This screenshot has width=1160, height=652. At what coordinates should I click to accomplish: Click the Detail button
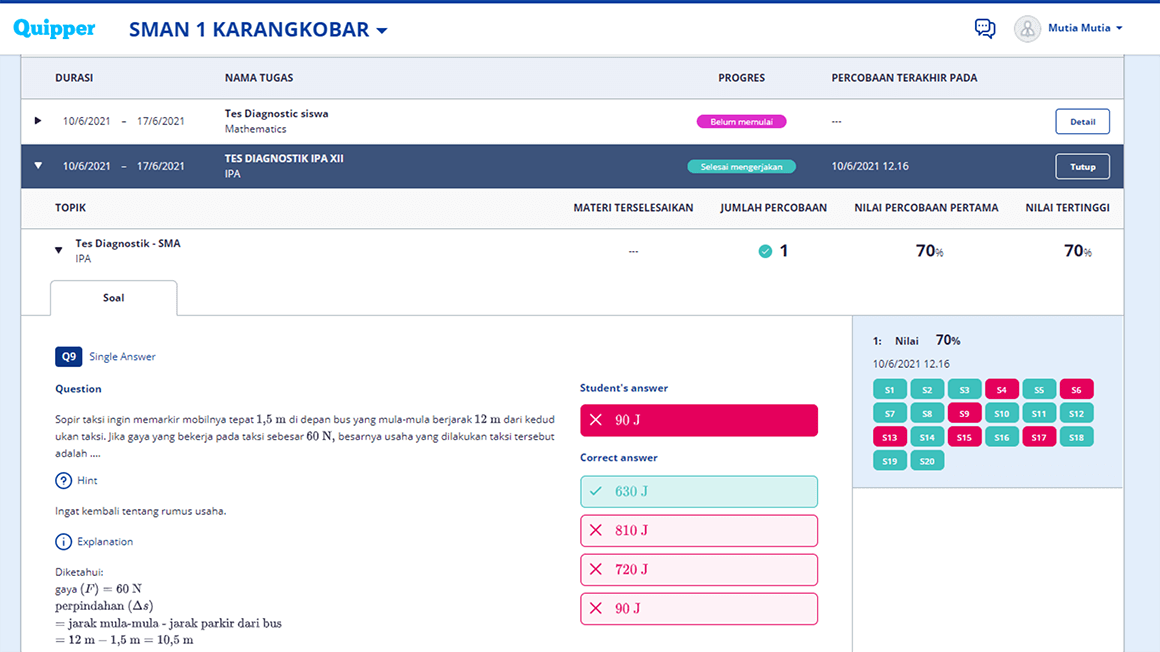click(x=1082, y=122)
